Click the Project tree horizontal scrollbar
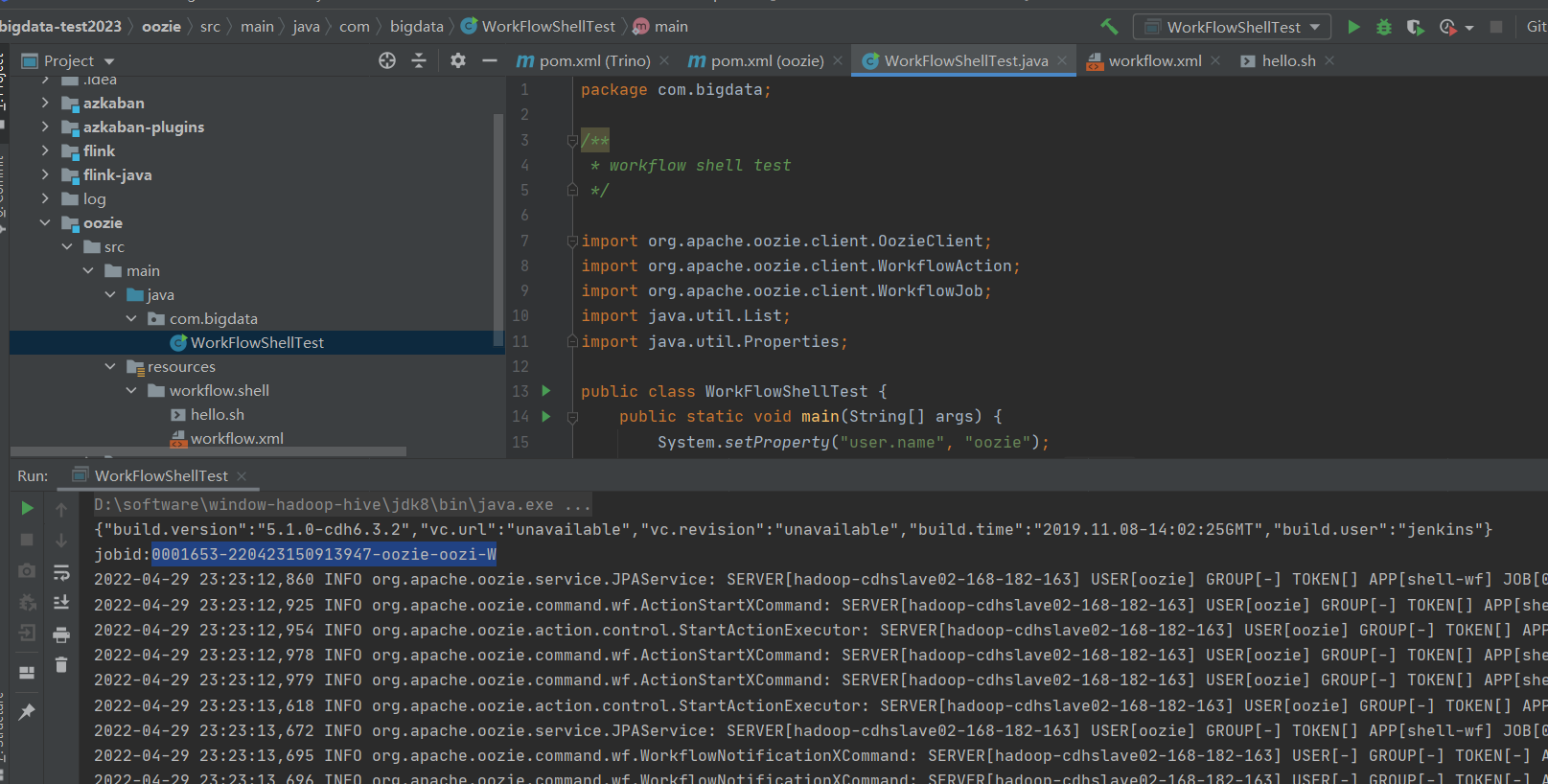The image size is (1548, 784). point(208,450)
